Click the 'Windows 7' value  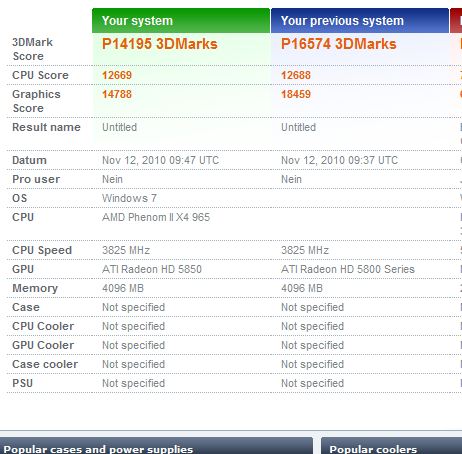tap(129, 198)
